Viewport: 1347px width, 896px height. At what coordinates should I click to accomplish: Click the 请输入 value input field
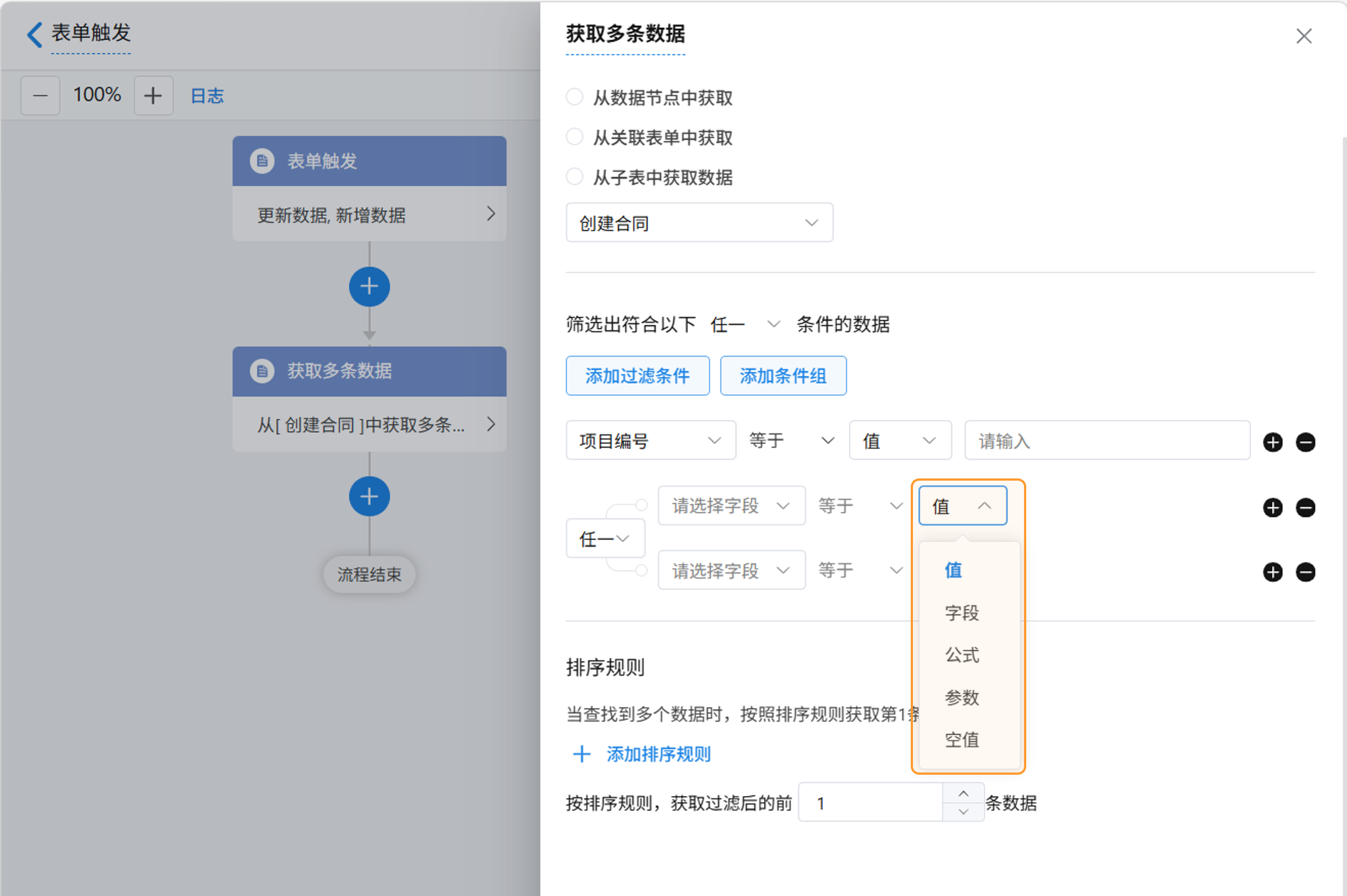click(x=1106, y=441)
